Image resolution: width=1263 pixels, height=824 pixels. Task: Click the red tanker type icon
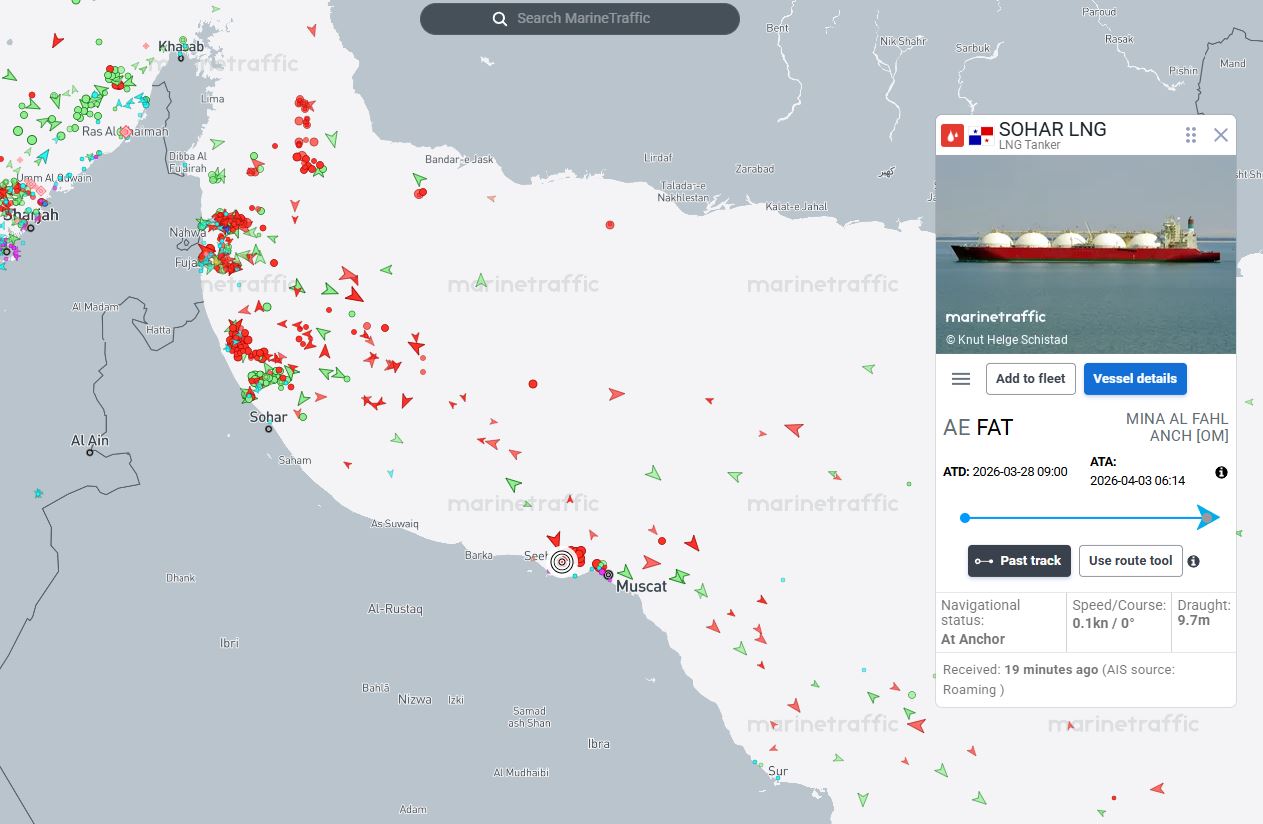pyautogui.click(x=952, y=135)
